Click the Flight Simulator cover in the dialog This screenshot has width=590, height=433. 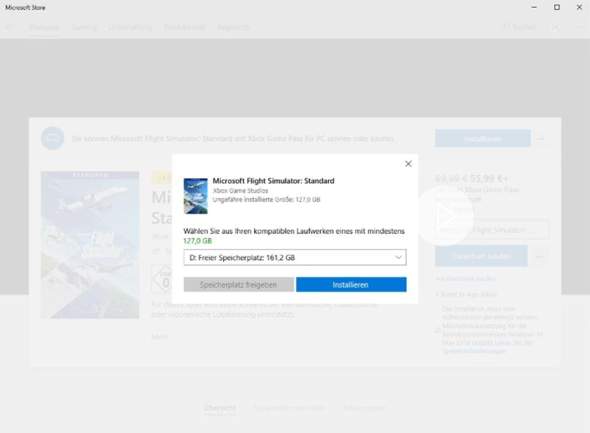click(x=196, y=196)
